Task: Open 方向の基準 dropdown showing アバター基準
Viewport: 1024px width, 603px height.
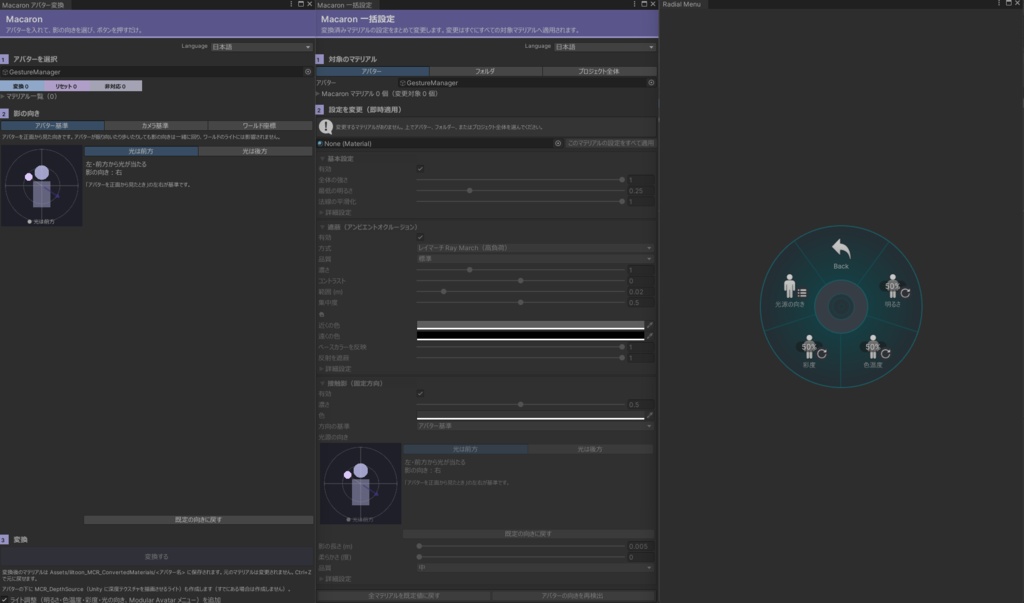Action: (535, 426)
